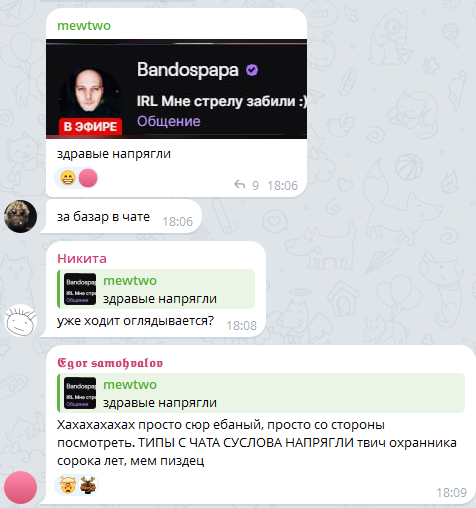The width and height of the screenshot is (476, 508).
Task: Open the mewtwo sender name at the top
Action: point(84,26)
